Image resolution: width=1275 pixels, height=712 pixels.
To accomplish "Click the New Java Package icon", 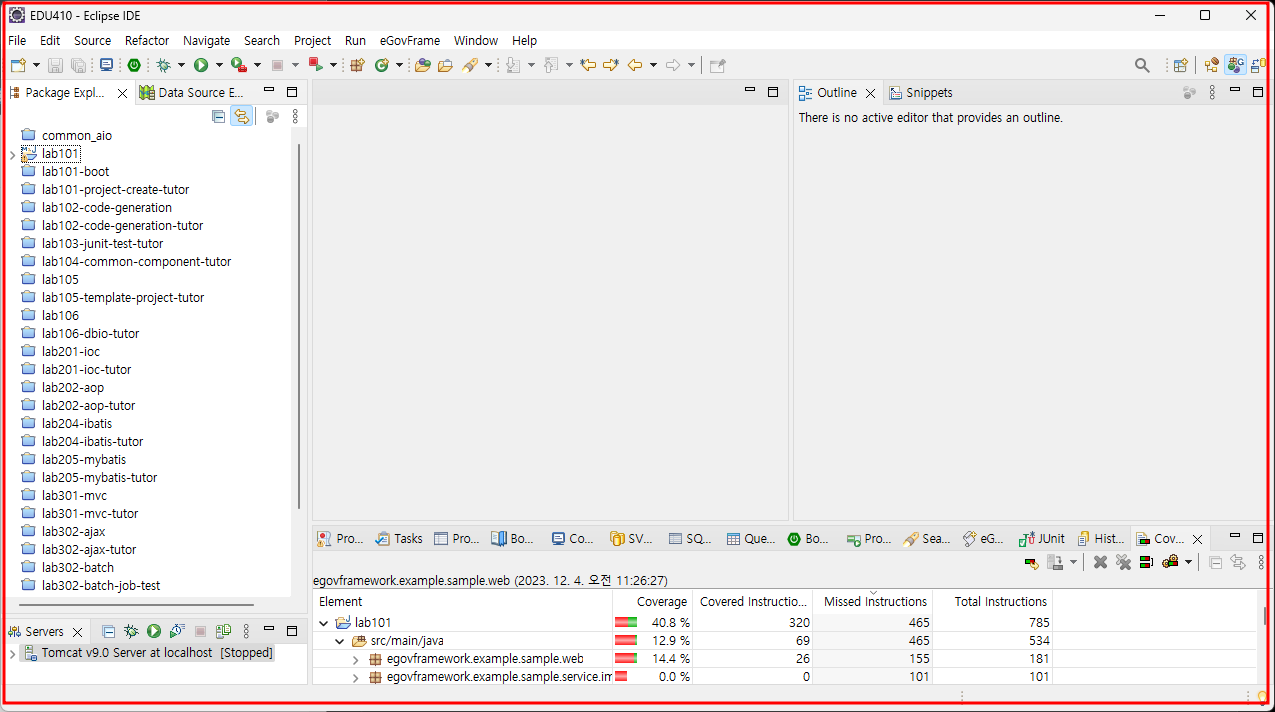I will (357, 65).
